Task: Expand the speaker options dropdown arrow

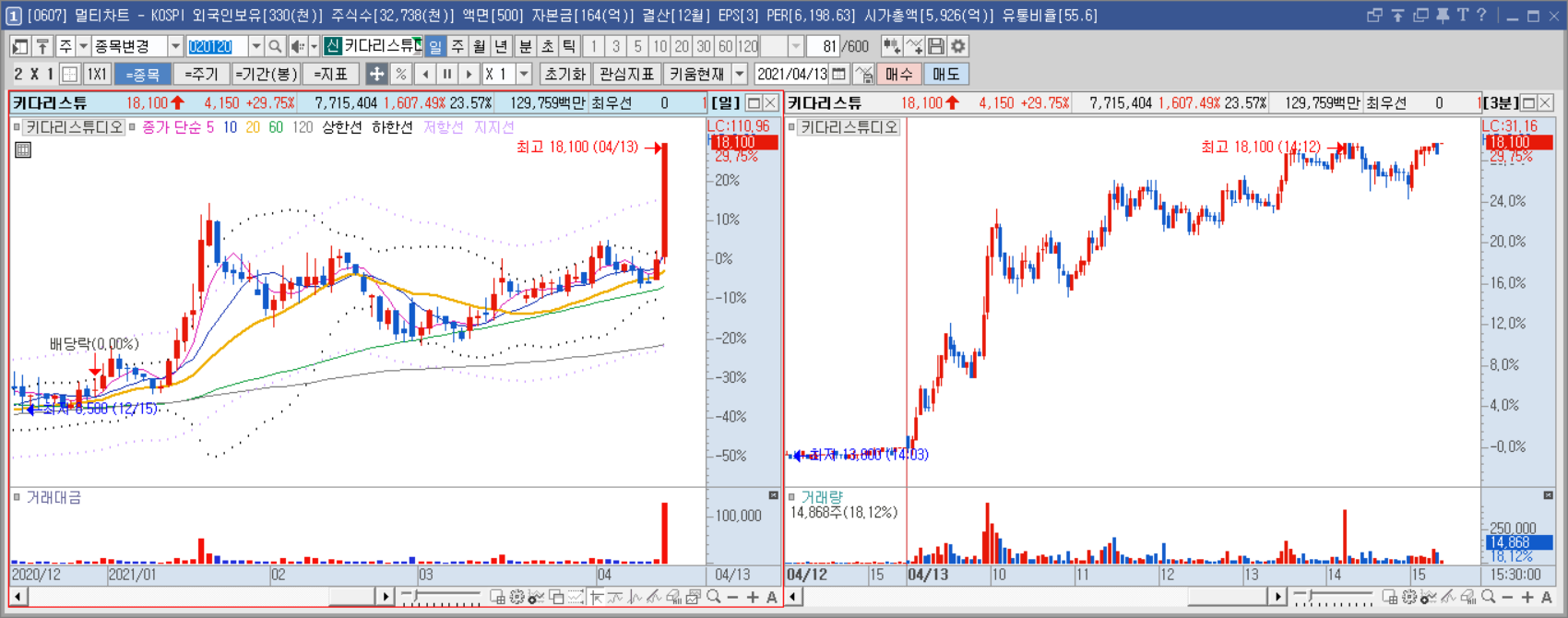Action: [x=314, y=46]
